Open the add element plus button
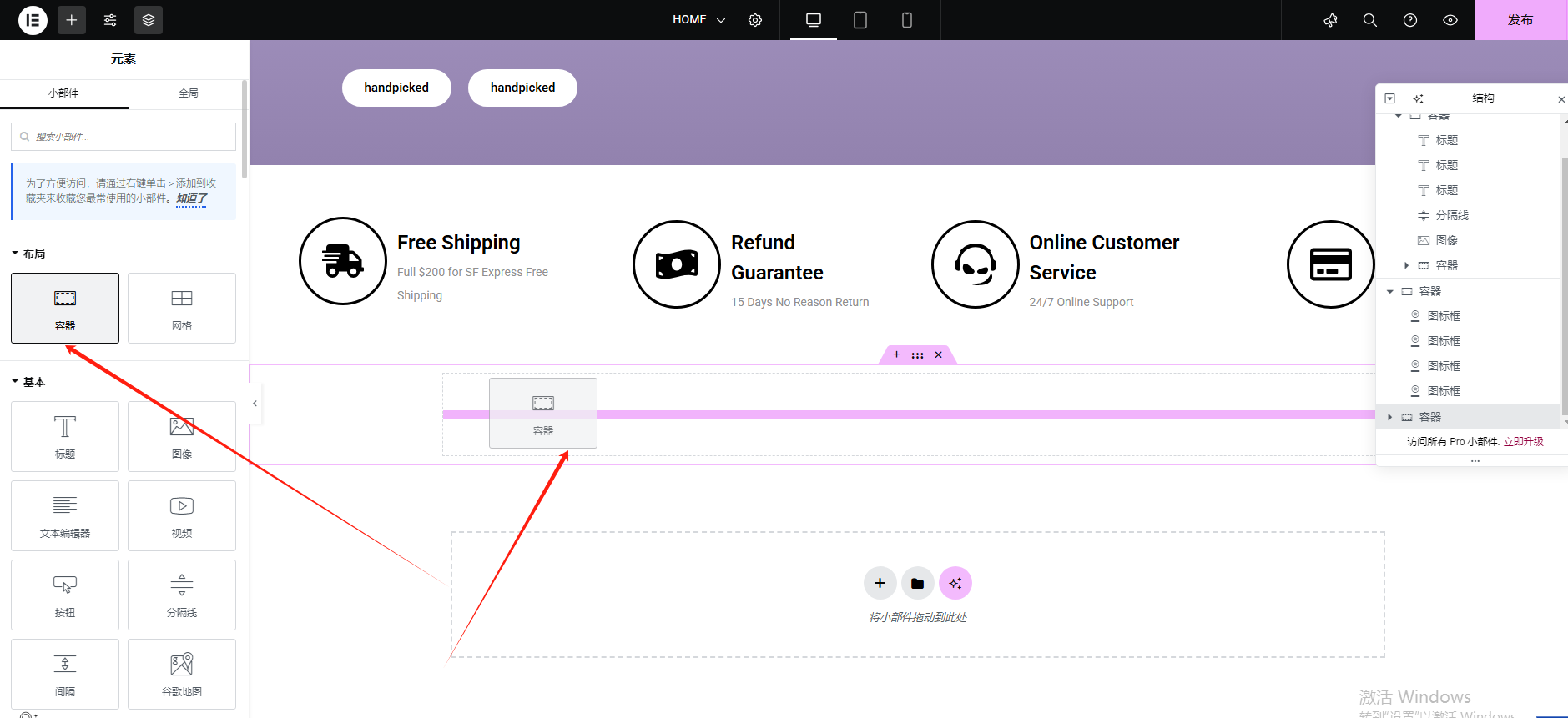This screenshot has height=718, width=1568. pyautogui.click(x=72, y=20)
